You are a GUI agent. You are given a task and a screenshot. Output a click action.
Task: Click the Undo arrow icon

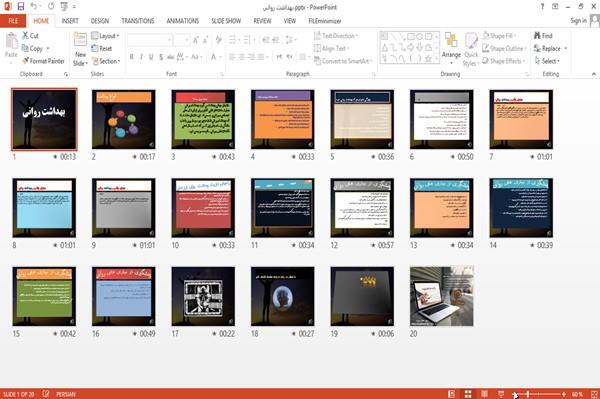[34, 6]
